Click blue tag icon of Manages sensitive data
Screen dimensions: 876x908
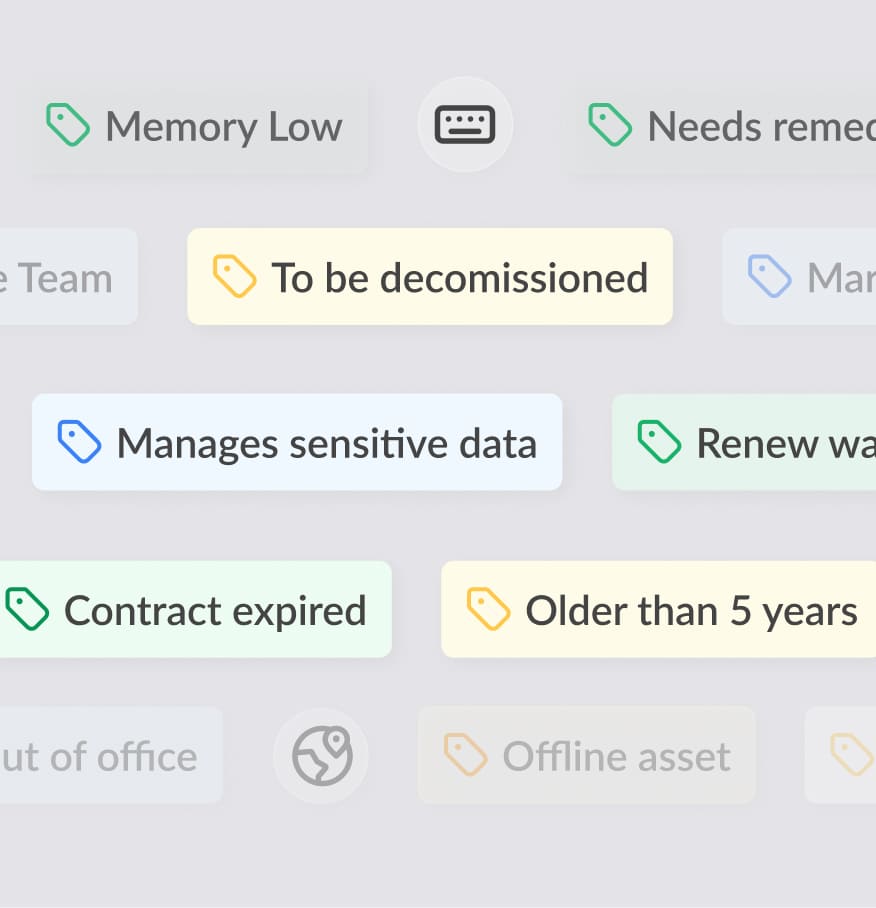[79, 442]
